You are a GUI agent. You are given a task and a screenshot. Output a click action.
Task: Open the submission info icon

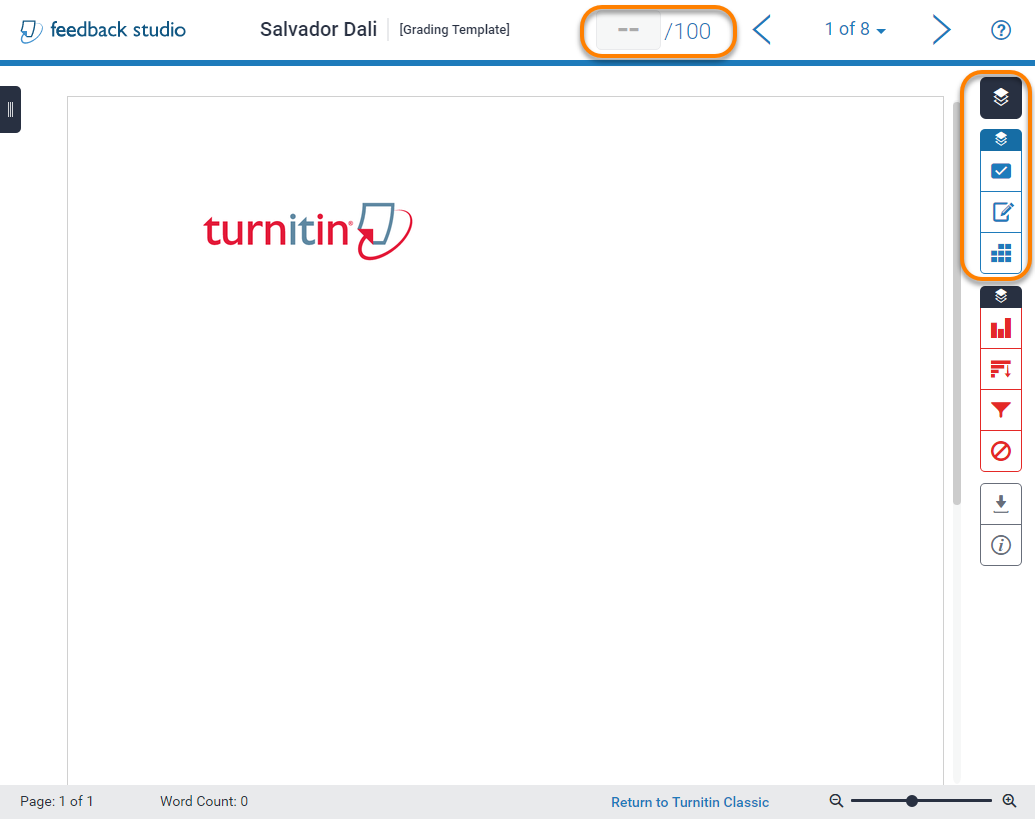(x=1001, y=545)
